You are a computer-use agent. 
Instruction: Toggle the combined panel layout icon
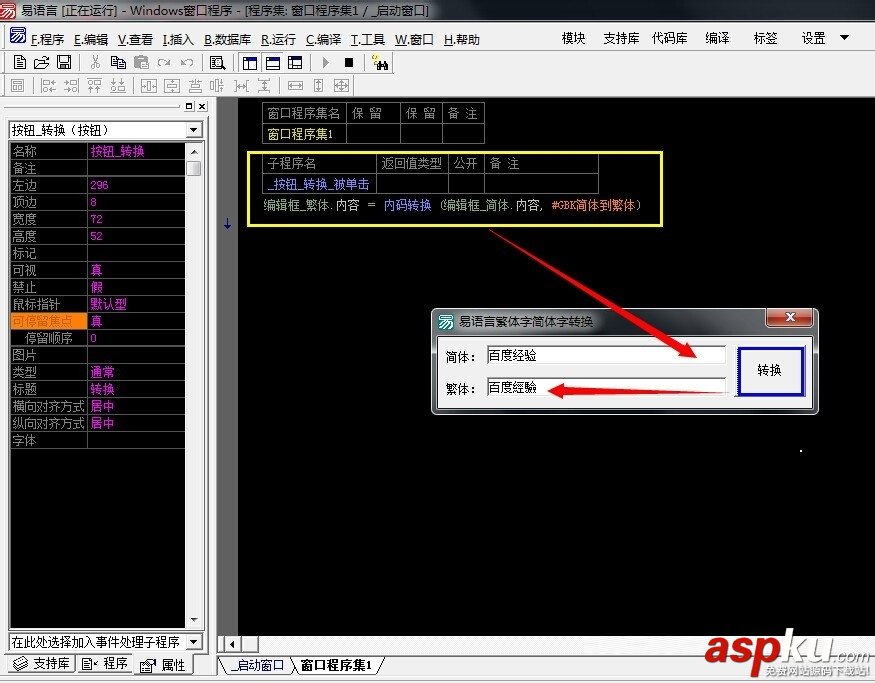(x=295, y=62)
